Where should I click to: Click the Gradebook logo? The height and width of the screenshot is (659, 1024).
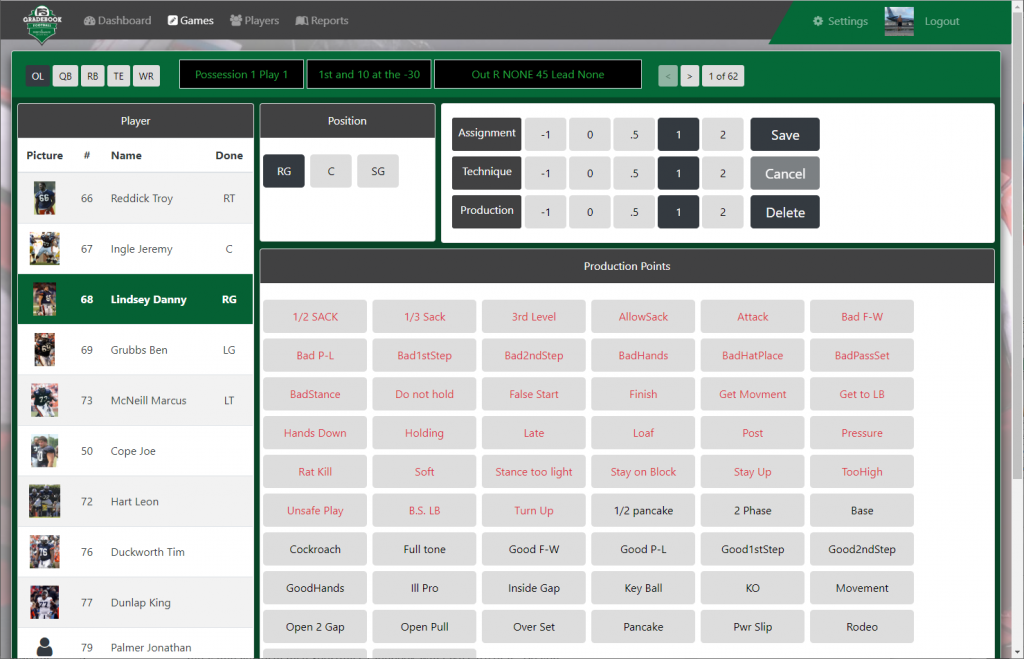point(42,24)
